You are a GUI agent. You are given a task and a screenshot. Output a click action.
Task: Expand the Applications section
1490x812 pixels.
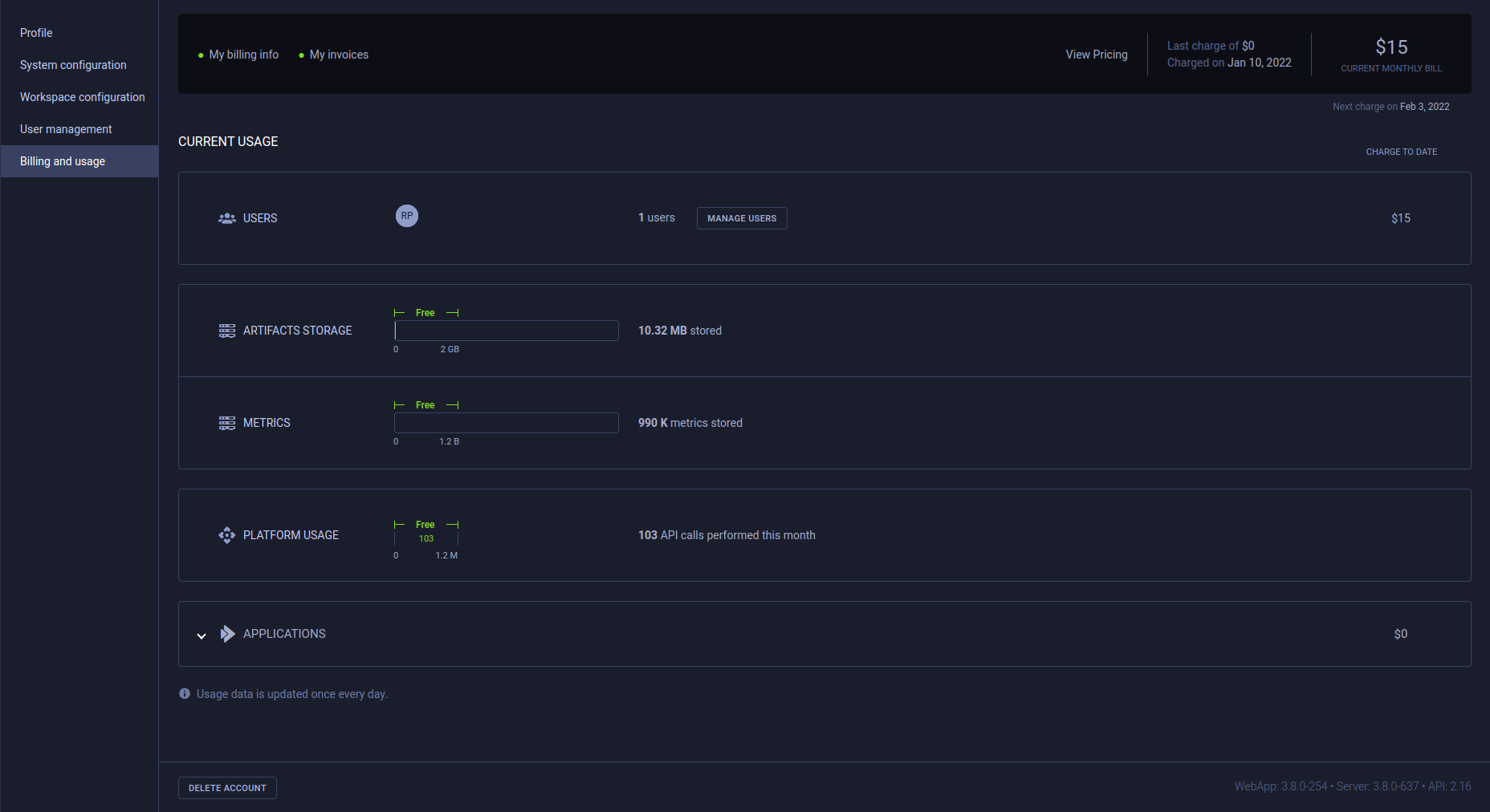[x=202, y=635]
